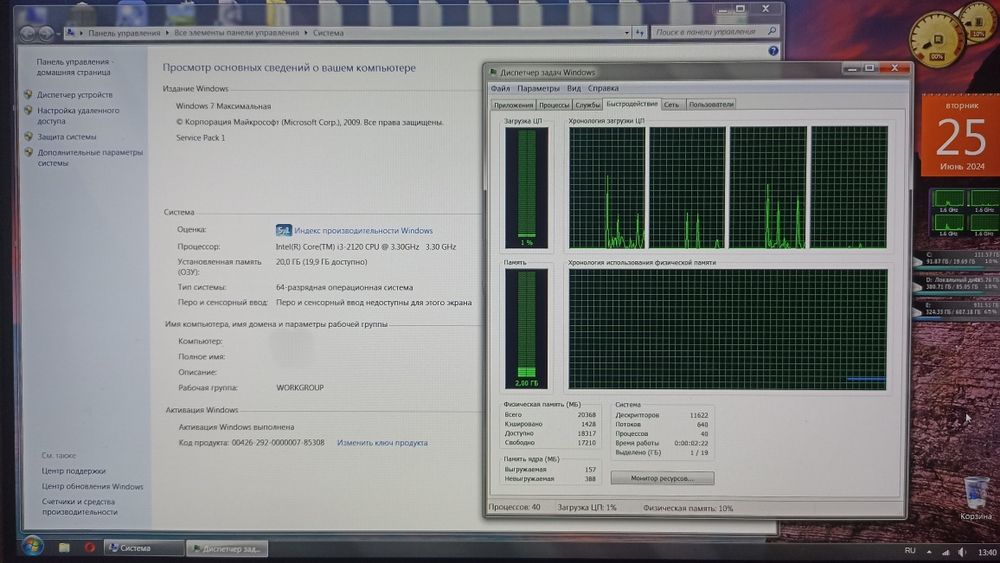Viewport: 1000px width, 563px height.
Task: Open the folder icon on the taskbar
Action: click(x=64, y=547)
